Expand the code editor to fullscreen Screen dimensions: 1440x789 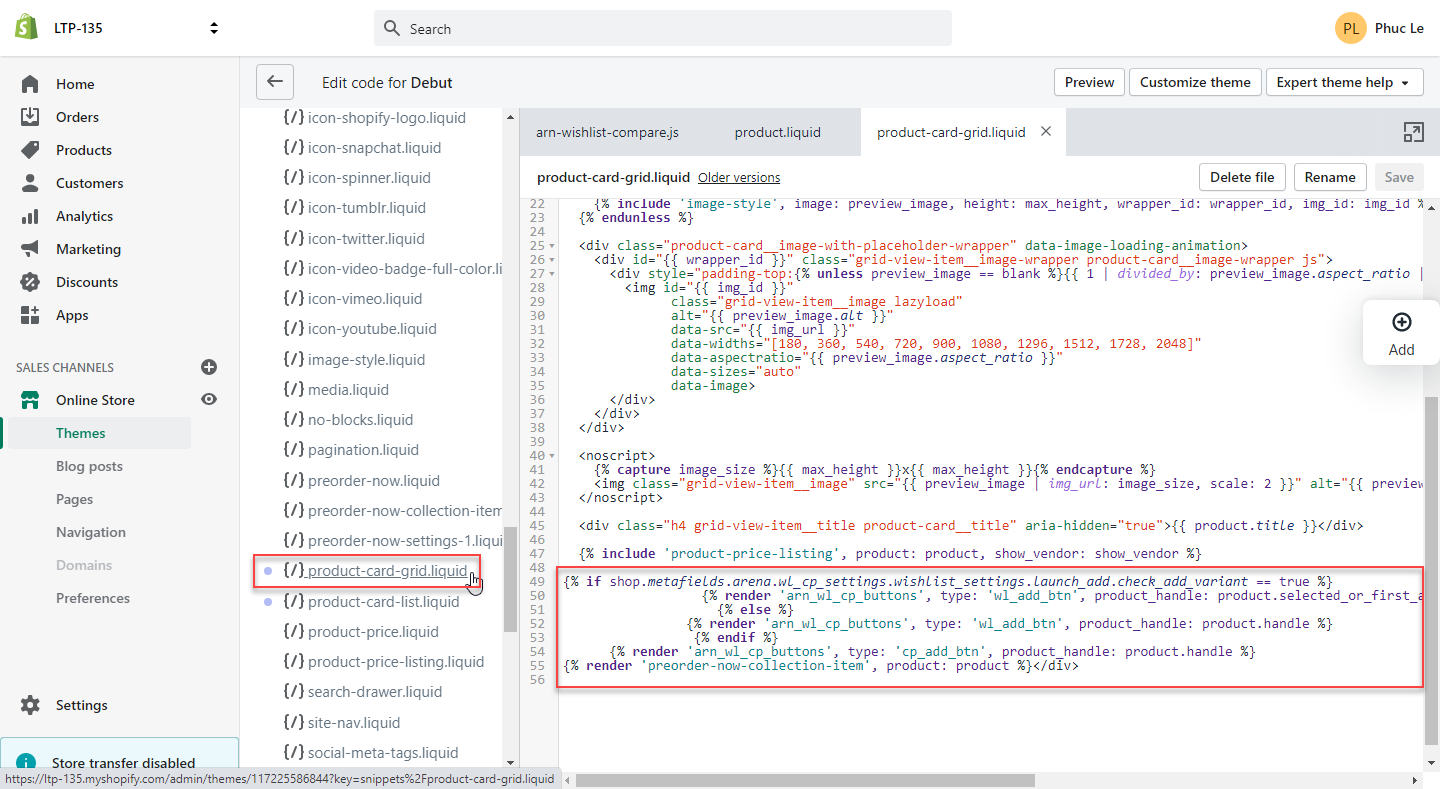pyautogui.click(x=1413, y=131)
